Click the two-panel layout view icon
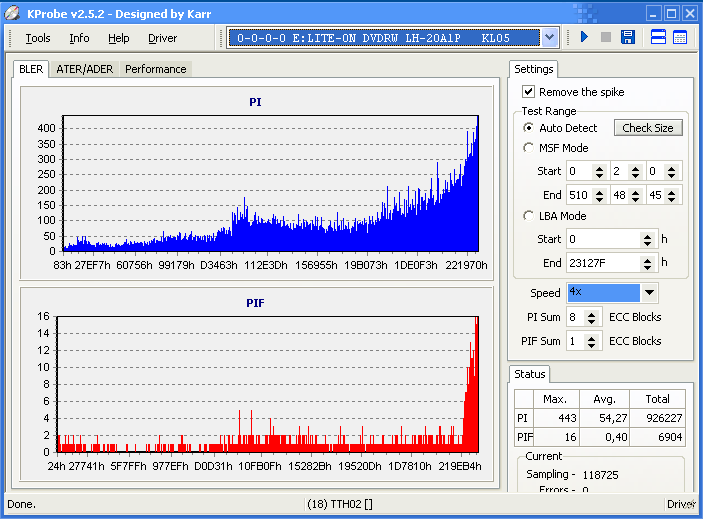 (659, 38)
